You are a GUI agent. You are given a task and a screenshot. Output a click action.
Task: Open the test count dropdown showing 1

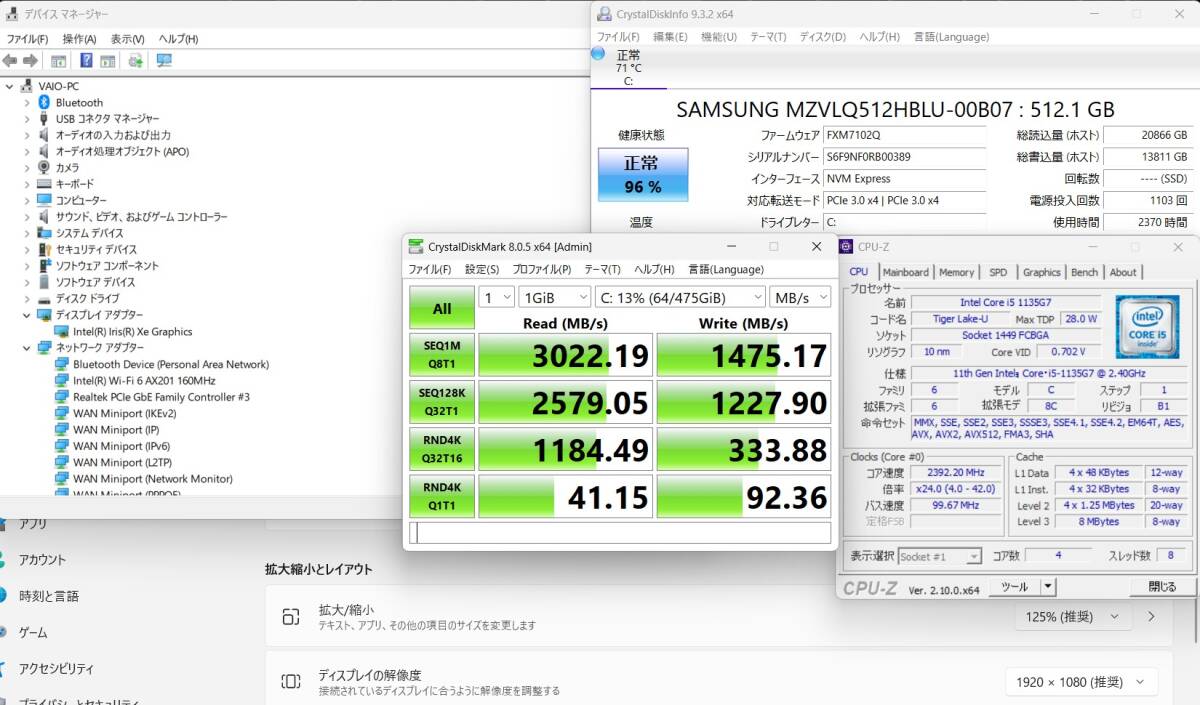tap(497, 297)
